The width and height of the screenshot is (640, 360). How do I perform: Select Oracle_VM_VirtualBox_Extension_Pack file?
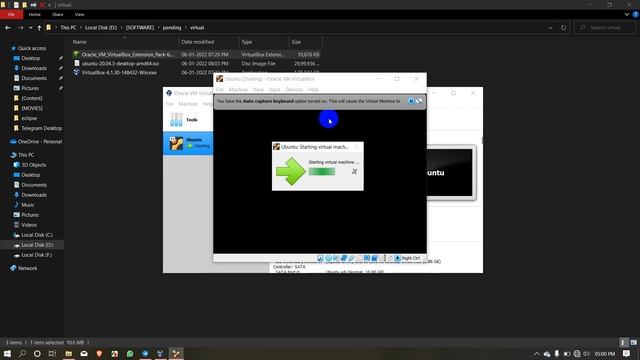coord(196,54)
